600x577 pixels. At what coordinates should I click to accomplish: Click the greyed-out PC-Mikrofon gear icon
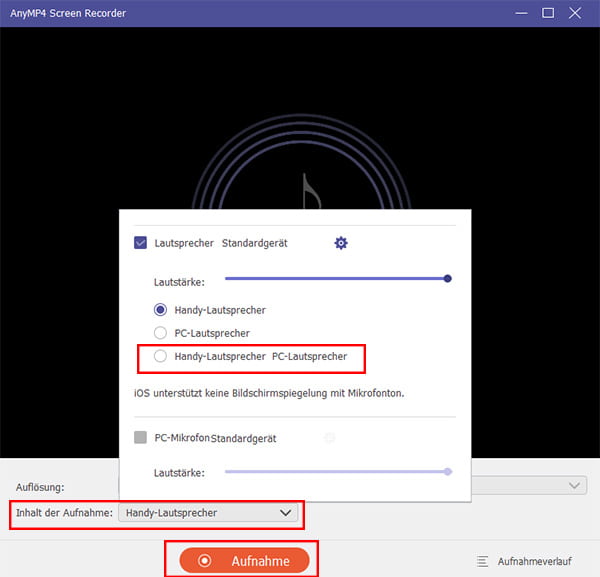coord(330,438)
